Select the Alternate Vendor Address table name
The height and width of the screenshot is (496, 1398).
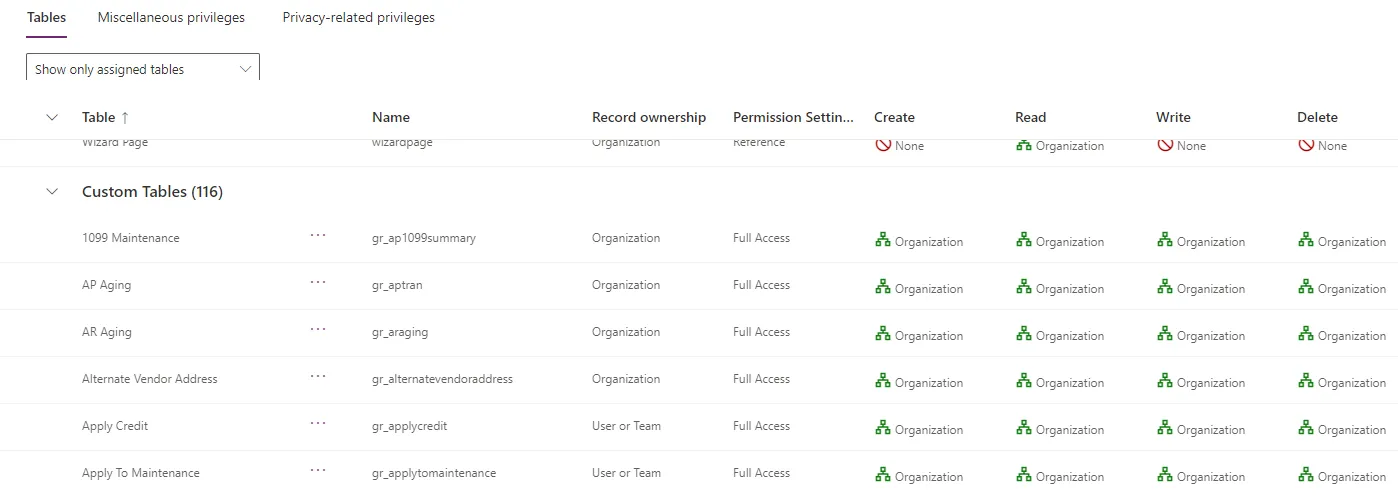coord(150,379)
